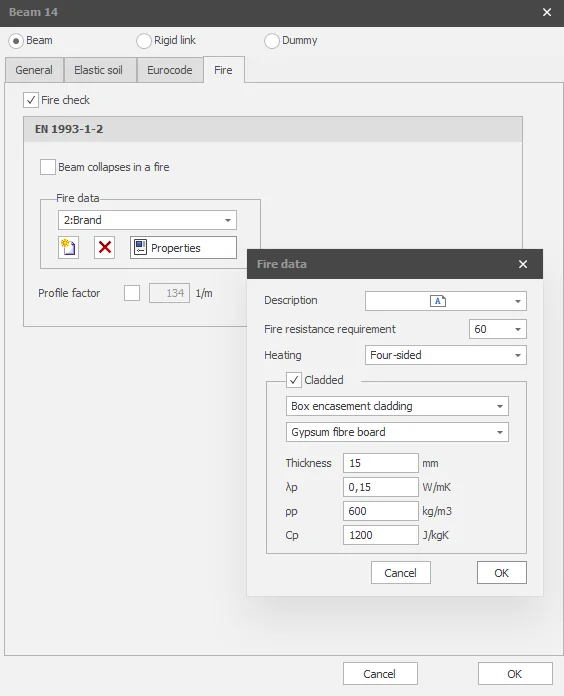Switch to the General tab
Viewport: 564px width, 696px height.
tap(34, 70)
